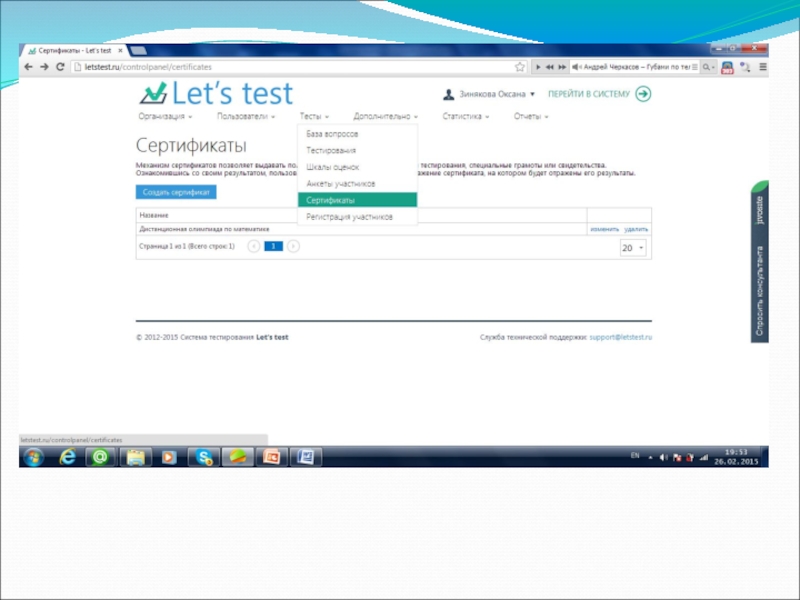The width and height of the screenshot is (800, 600).
Task: Close the Сертификаты browser tab
Action: click(120, 51)
